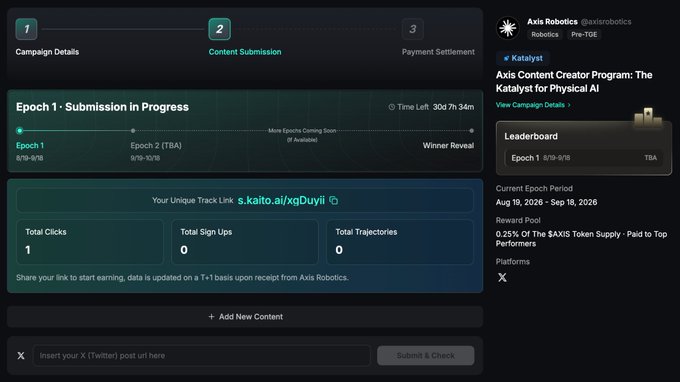This screenshot has height=382, width=680.
Task: Click the Submit & Check button
Action: pyautogui.click(x=425, y=356)
